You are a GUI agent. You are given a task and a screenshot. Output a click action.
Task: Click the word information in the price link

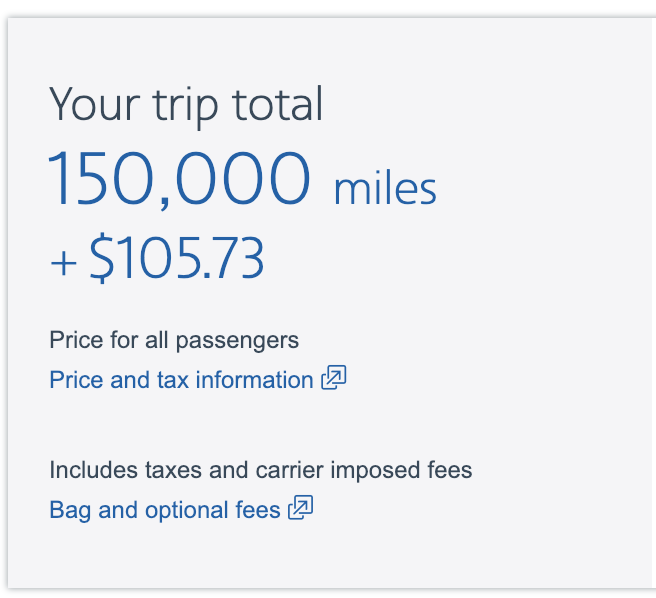(x=254, y=380)
